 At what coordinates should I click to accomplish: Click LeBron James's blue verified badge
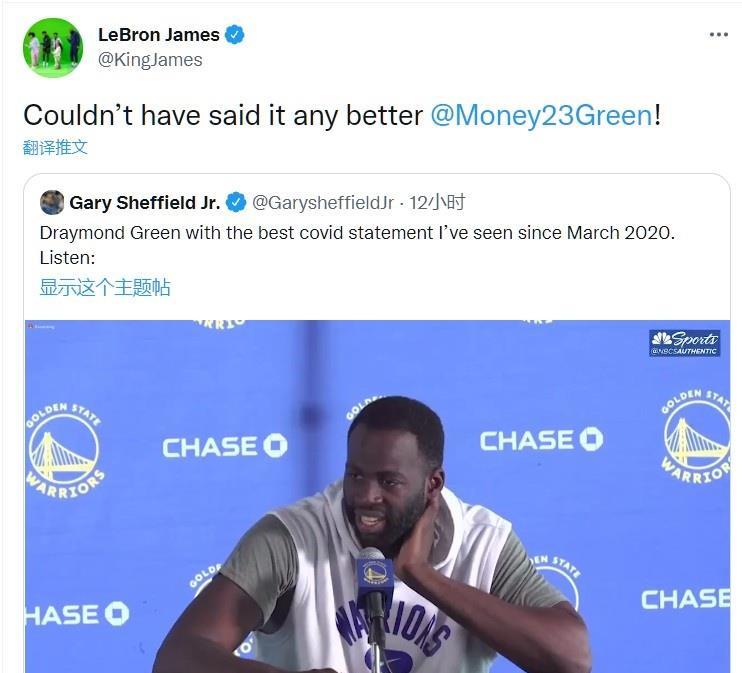tap(235, 35)
